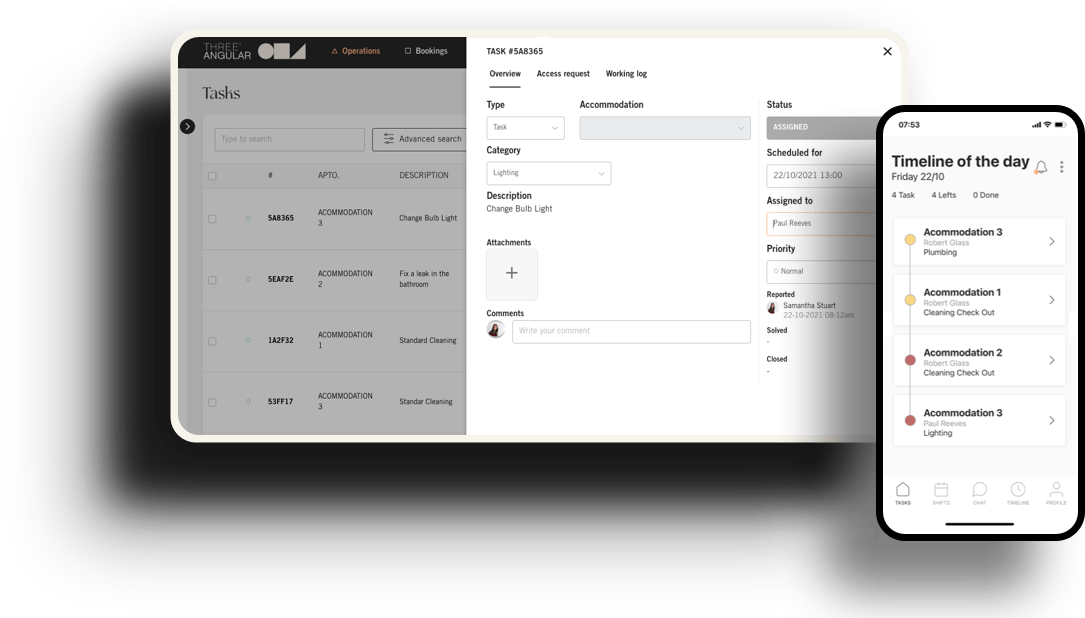Click the phone signal strength icon
Screen dimensions: 1085x618
pyautogui.click(x=1036, y=125)
